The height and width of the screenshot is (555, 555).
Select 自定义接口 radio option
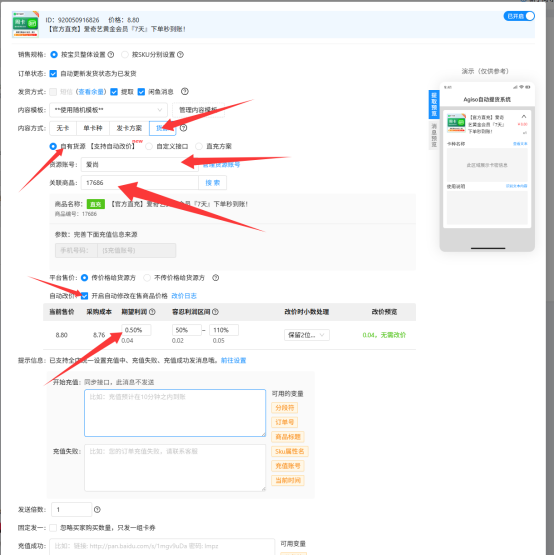pos(149,146)
